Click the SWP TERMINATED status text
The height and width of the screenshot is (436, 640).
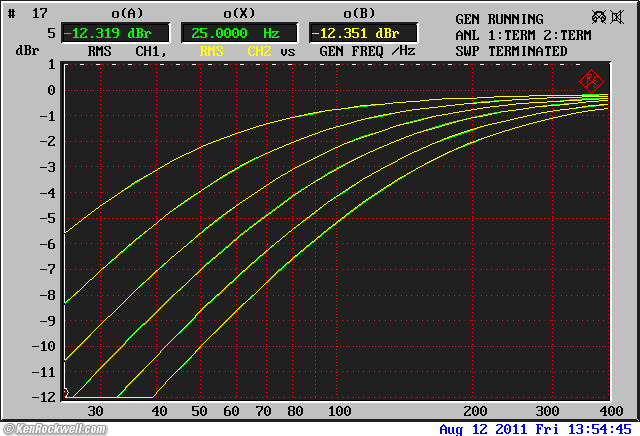pos(510,50)
